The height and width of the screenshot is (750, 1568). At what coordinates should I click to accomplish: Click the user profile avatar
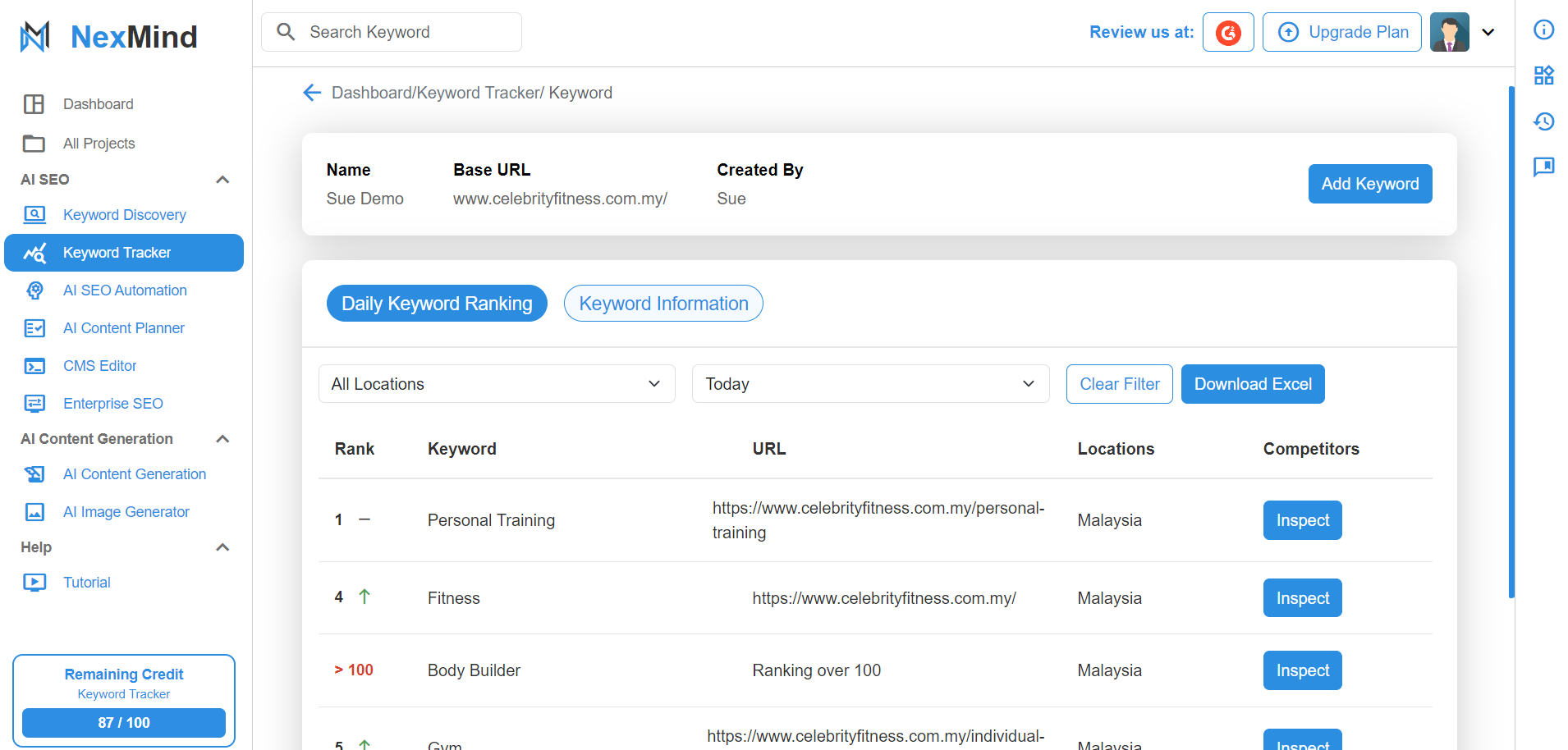point(1450,32)
